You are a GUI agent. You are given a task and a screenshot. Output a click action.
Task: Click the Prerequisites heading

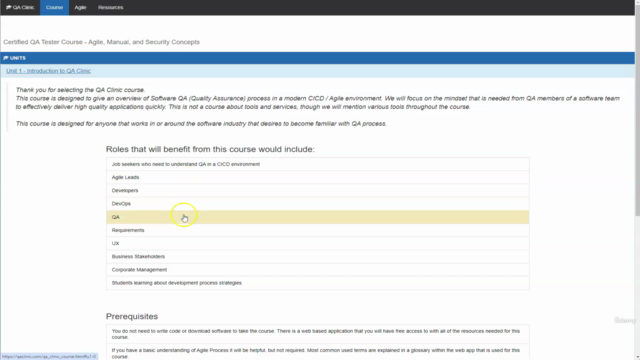(132, 316)
